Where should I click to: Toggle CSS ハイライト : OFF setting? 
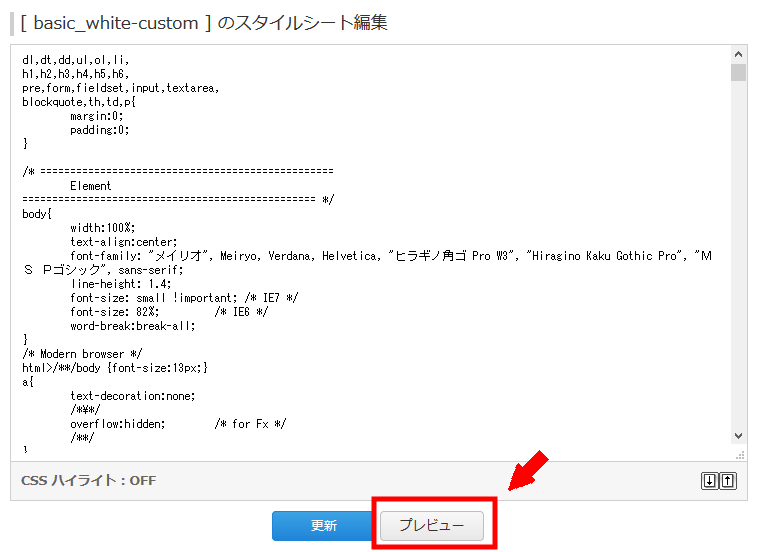89,480
